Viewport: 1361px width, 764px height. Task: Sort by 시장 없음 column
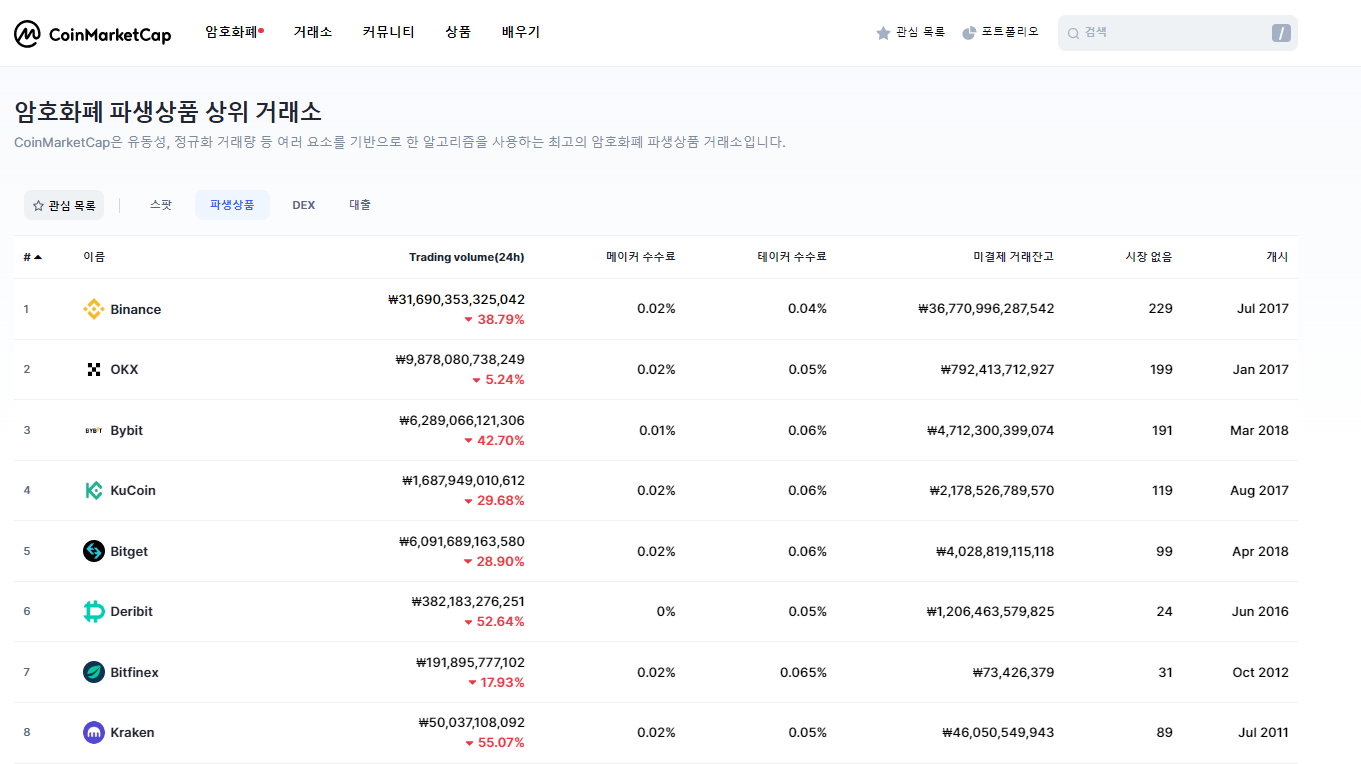[x=1149, y=257]
